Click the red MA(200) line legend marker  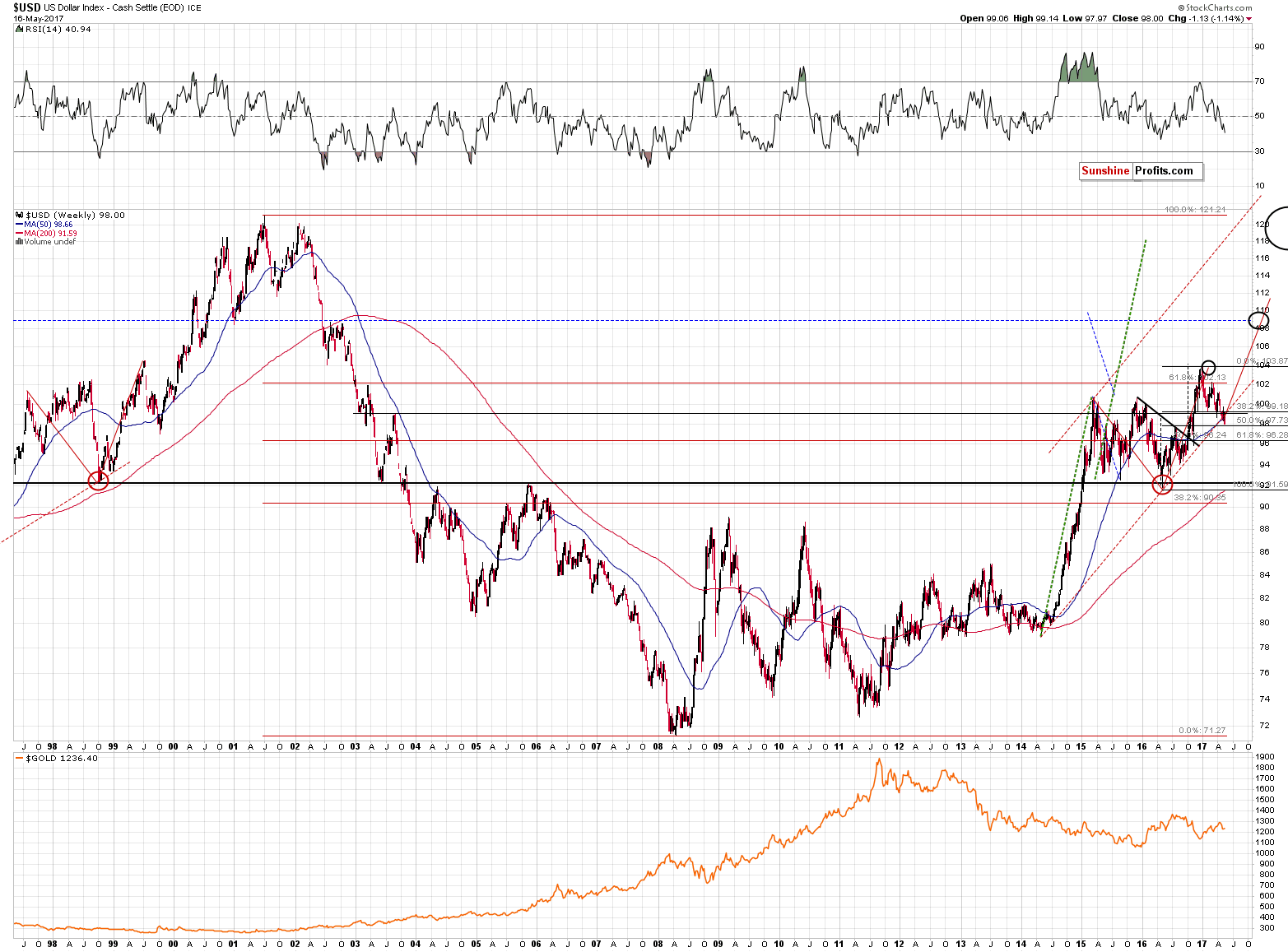pyautogui.click(x=20, y=234)
